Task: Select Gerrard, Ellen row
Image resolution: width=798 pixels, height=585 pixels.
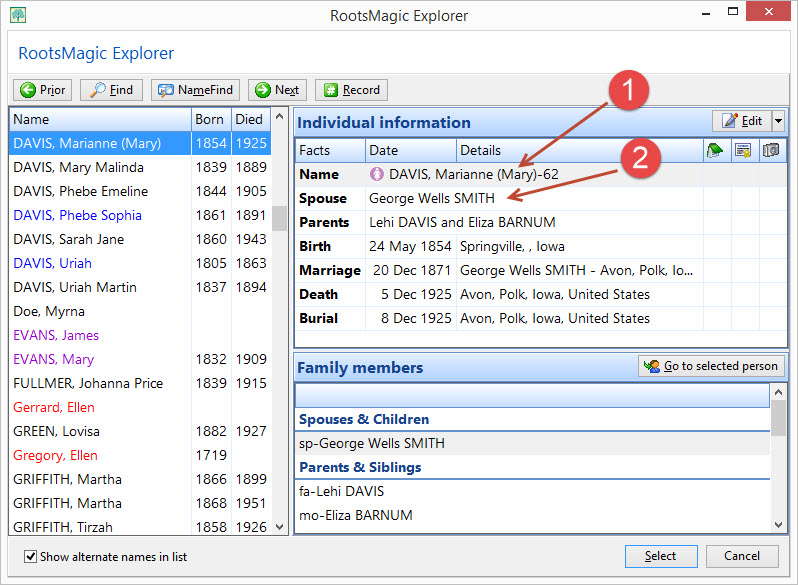Action: pos(140,407)
